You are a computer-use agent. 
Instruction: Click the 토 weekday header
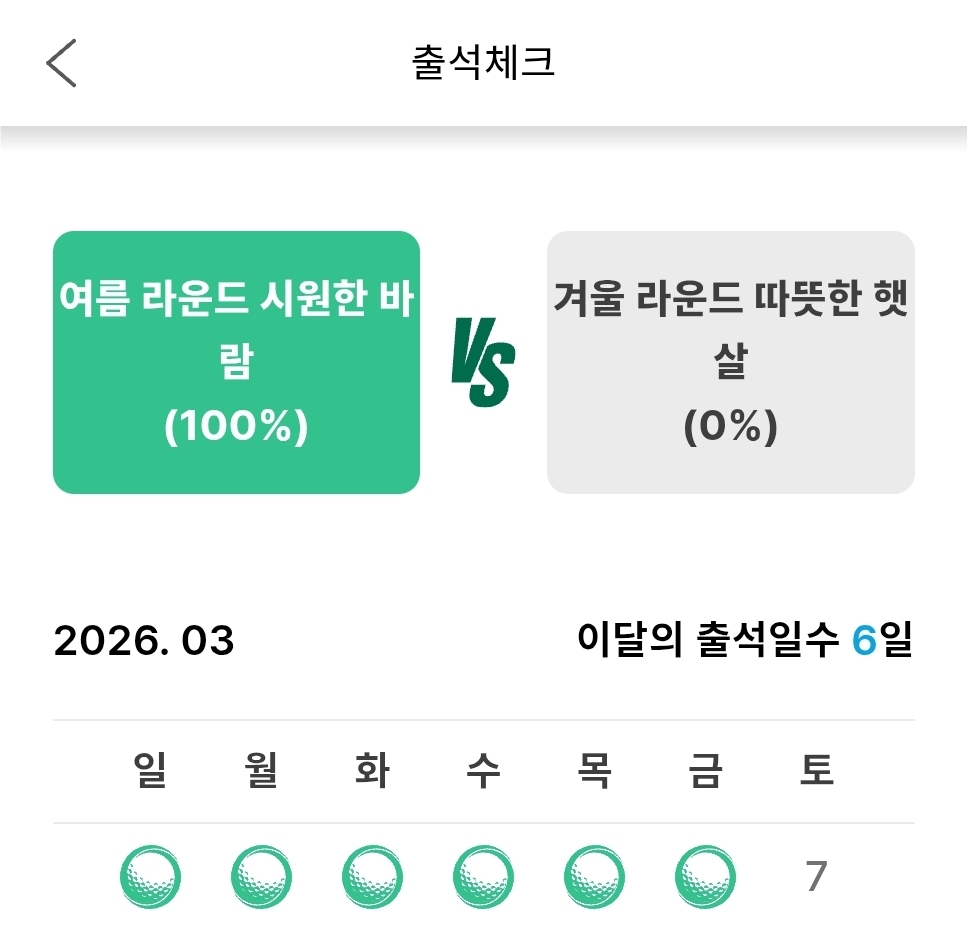click(817, 771)
